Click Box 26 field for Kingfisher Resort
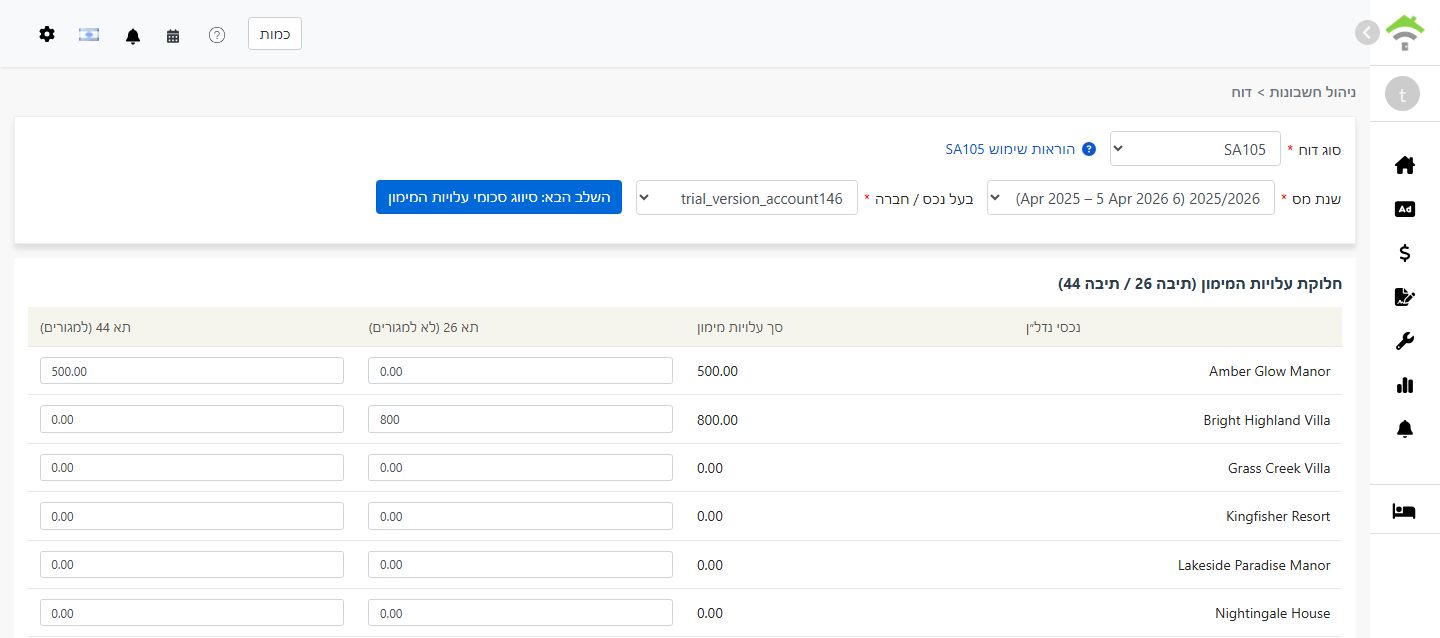1440x638 pixels. [520, 516]
